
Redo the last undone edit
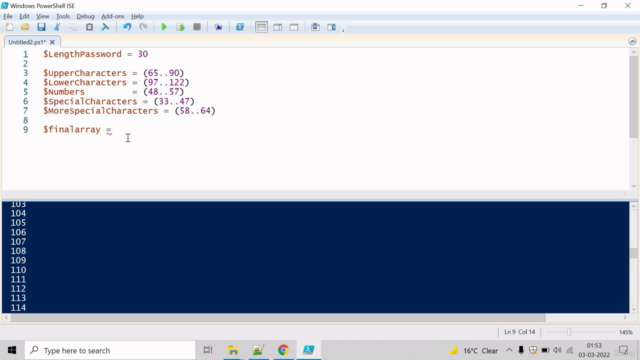tap(143, 27)
